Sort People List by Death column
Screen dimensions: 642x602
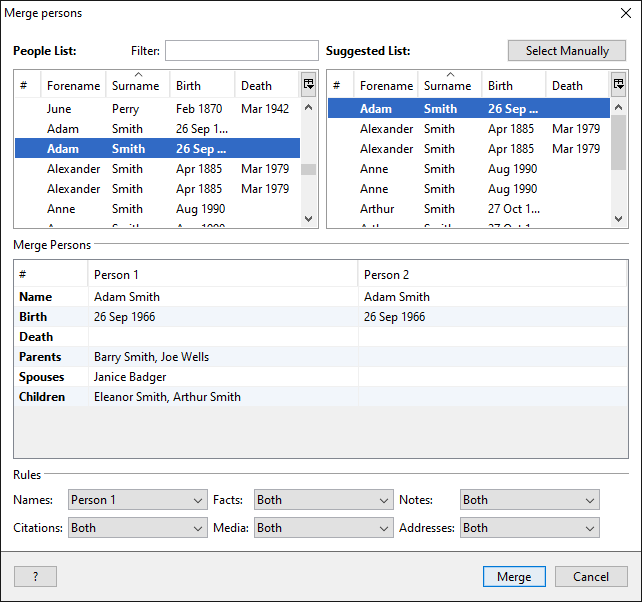(x=267, y=86)
